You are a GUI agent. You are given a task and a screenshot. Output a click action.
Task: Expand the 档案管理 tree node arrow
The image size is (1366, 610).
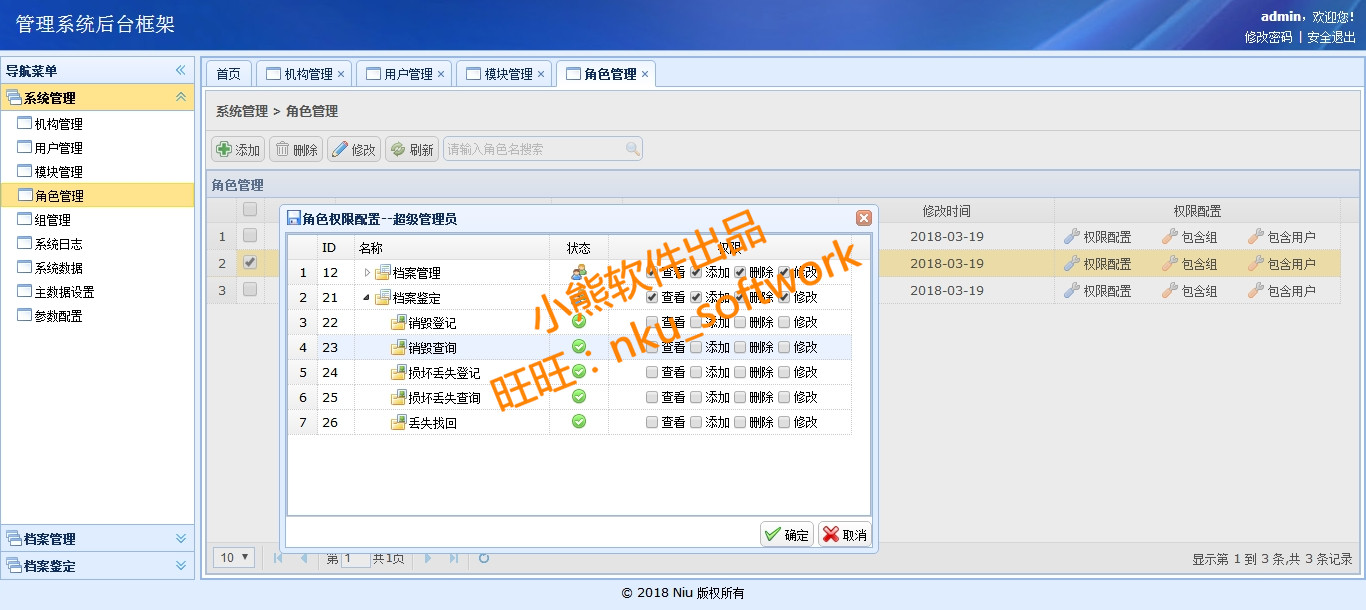click(367, 272)
